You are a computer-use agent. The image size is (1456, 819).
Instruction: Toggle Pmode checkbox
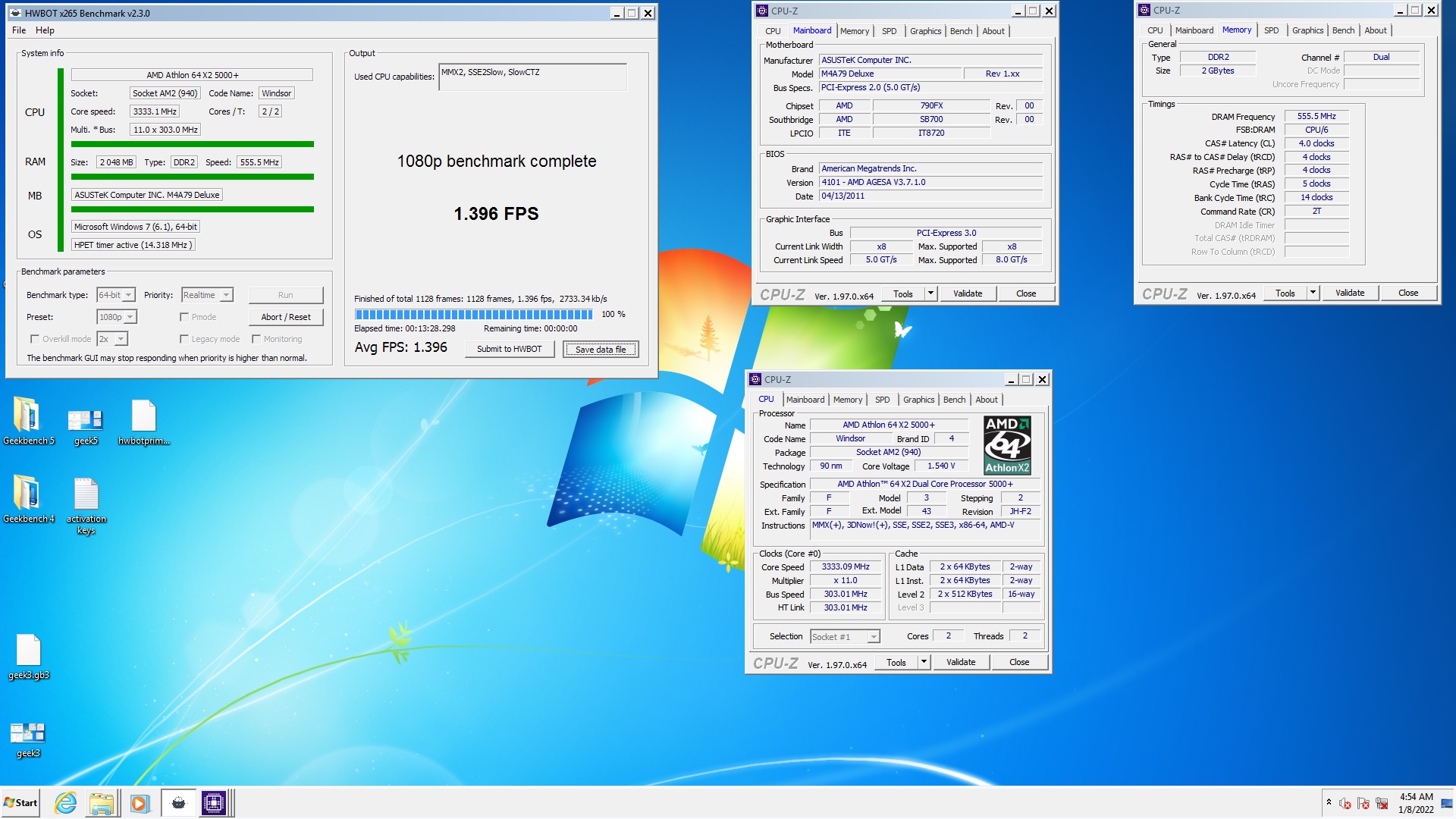point(184,317)
